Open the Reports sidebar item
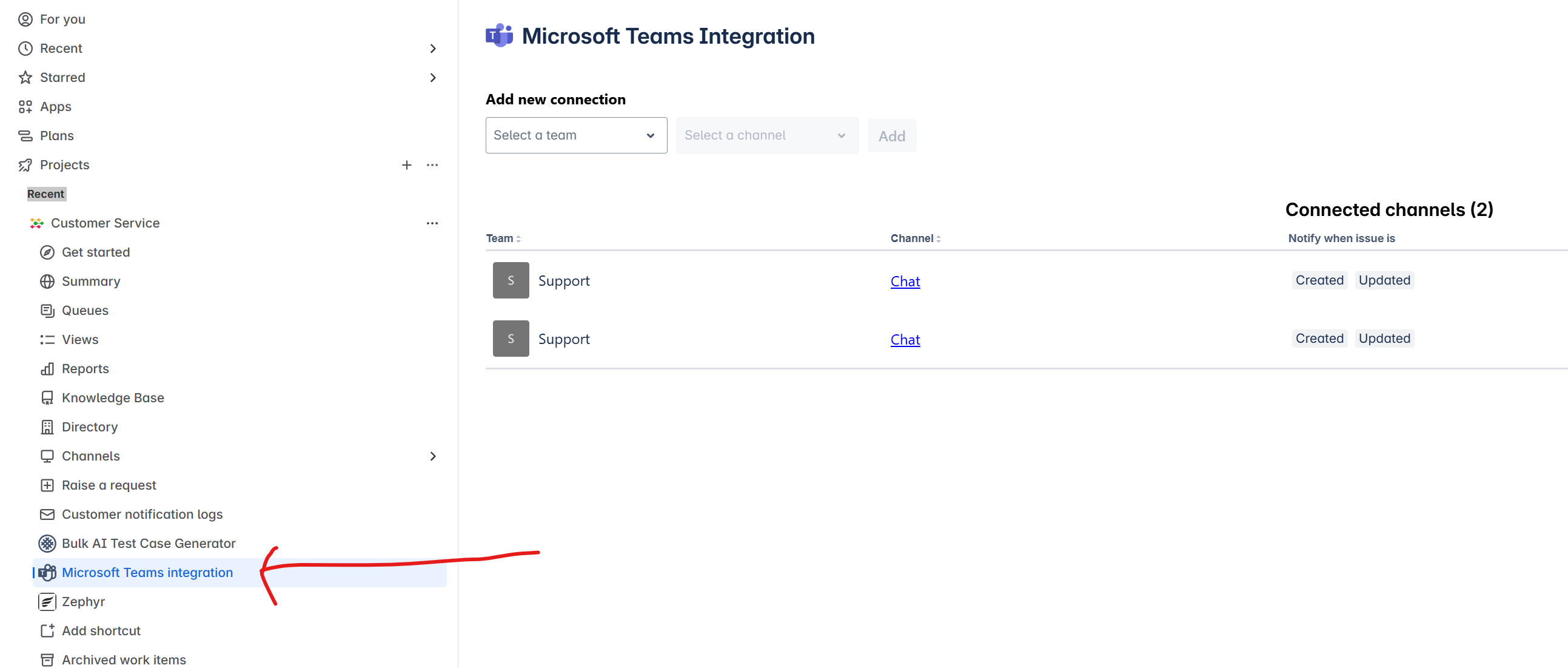1568x668 pixels. point(85,369)
